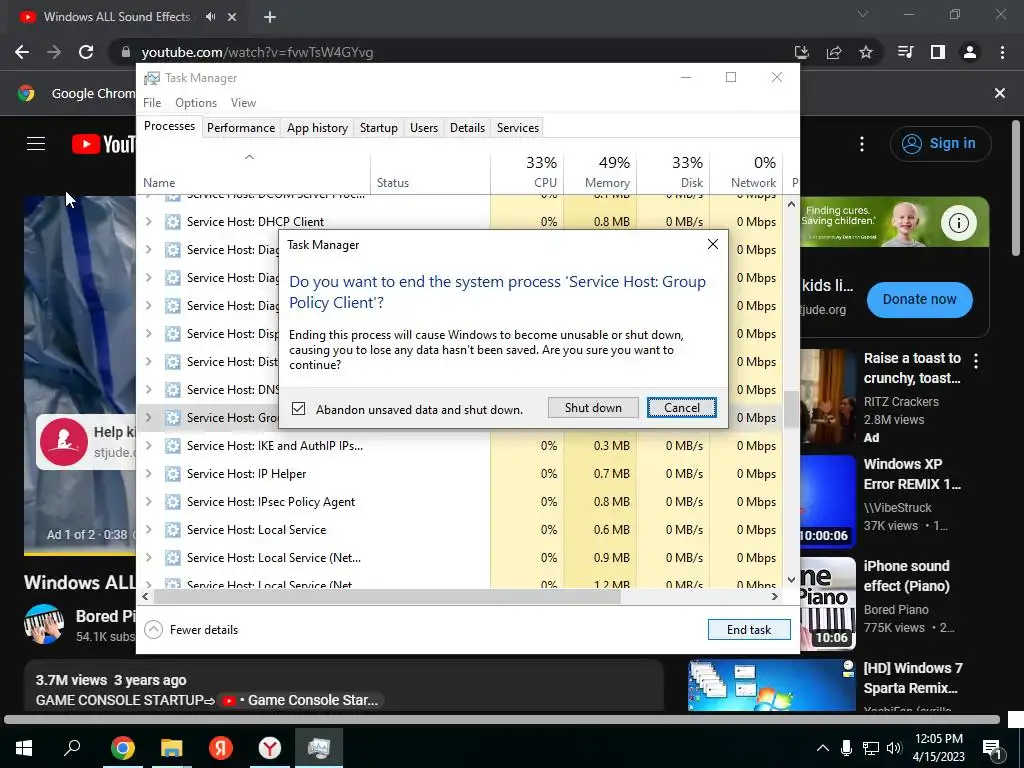Screen dimensions: 1024x768
Task: Click the ad info icon
Action: (x=958, y=223)
